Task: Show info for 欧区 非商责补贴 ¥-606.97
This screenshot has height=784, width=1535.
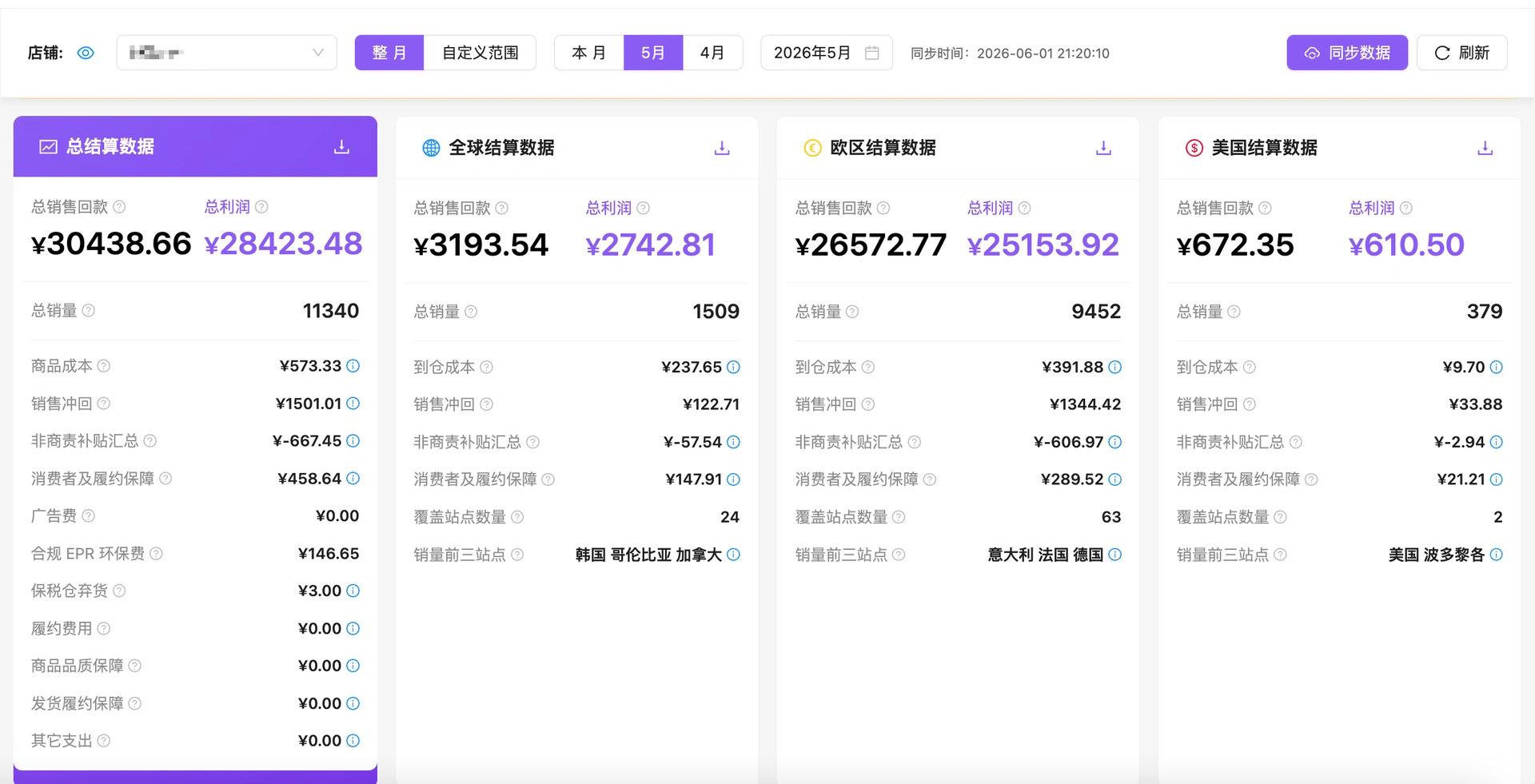Action: click(1114, 442)
